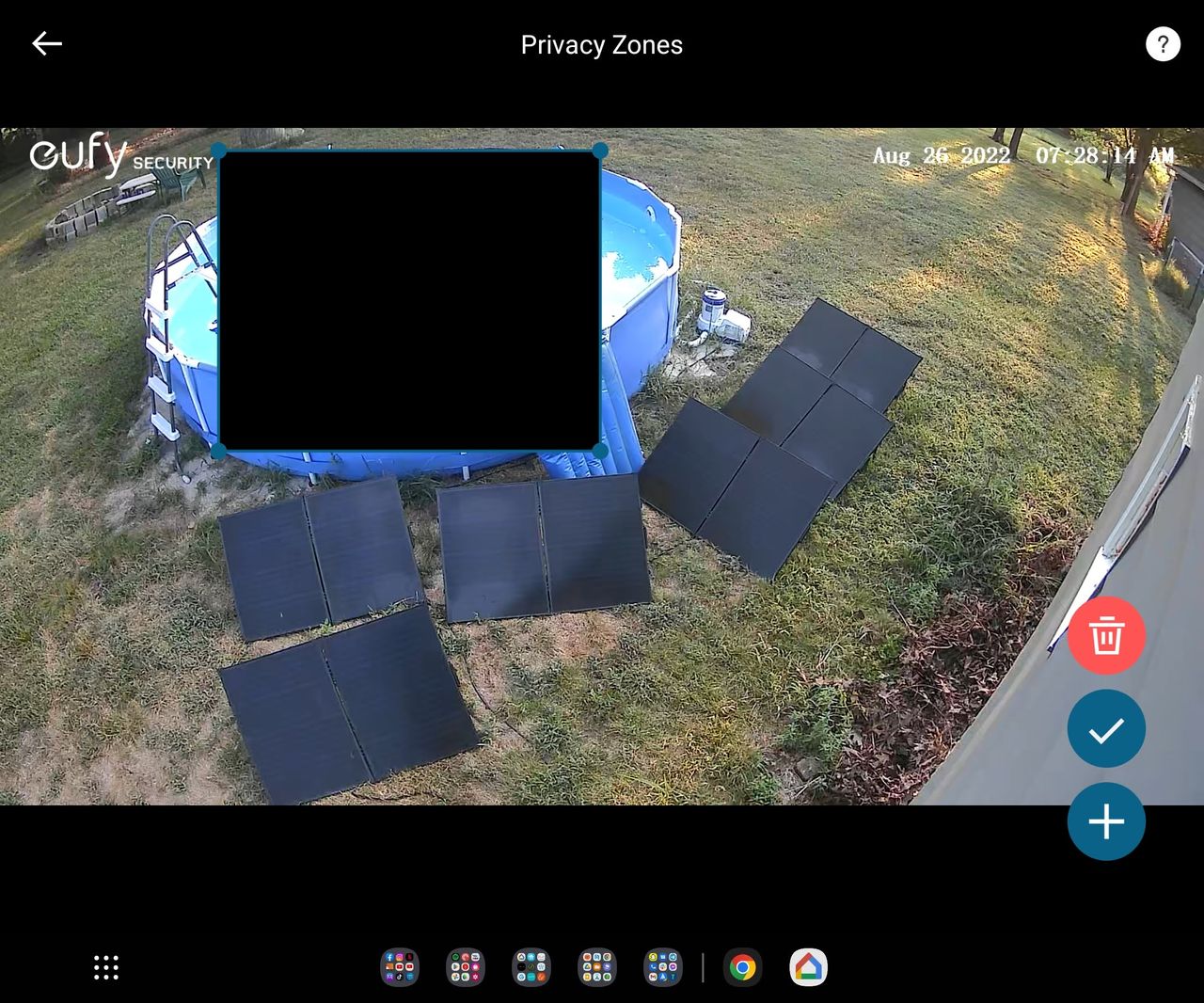Open help with the question mark icon
This screenshot has width=1204, height=1003.
point(1163,44)
